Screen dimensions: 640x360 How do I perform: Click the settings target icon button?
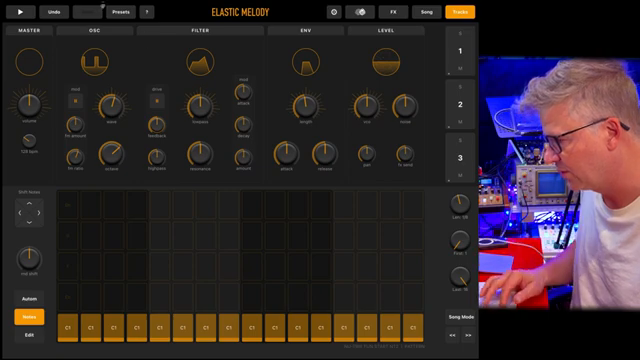334,12
